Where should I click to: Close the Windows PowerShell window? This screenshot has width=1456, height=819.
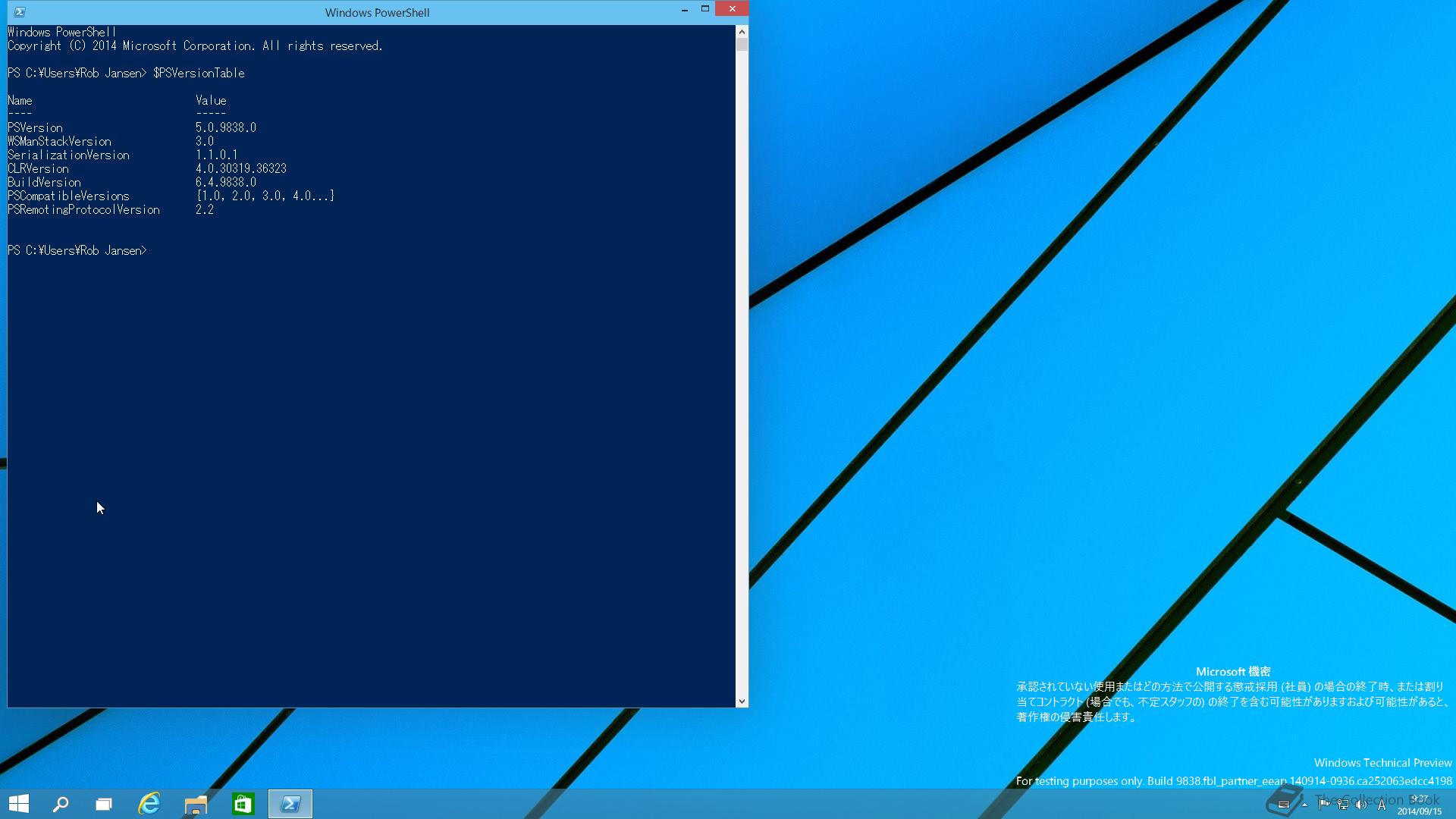tap(732, 9)
